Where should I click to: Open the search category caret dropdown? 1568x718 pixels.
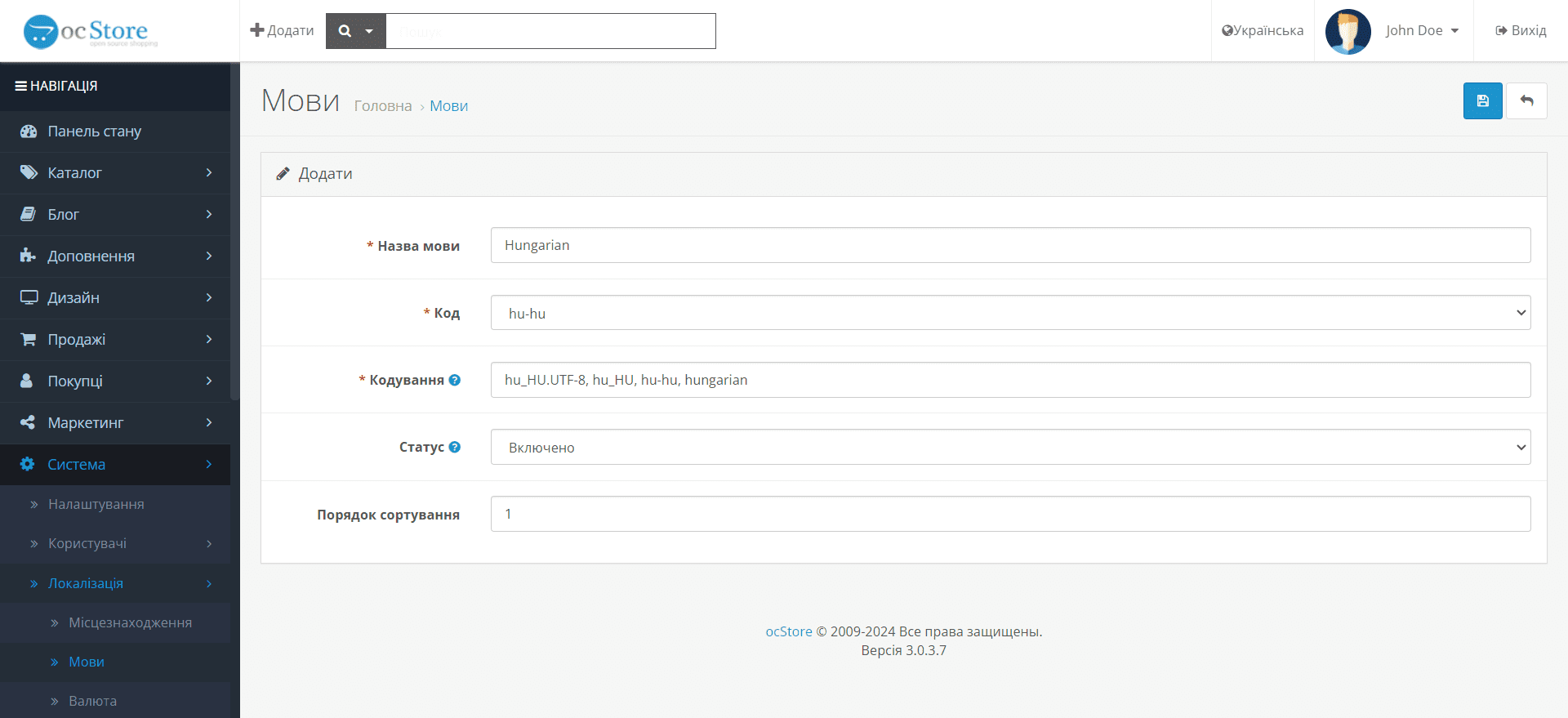(370, 31)
